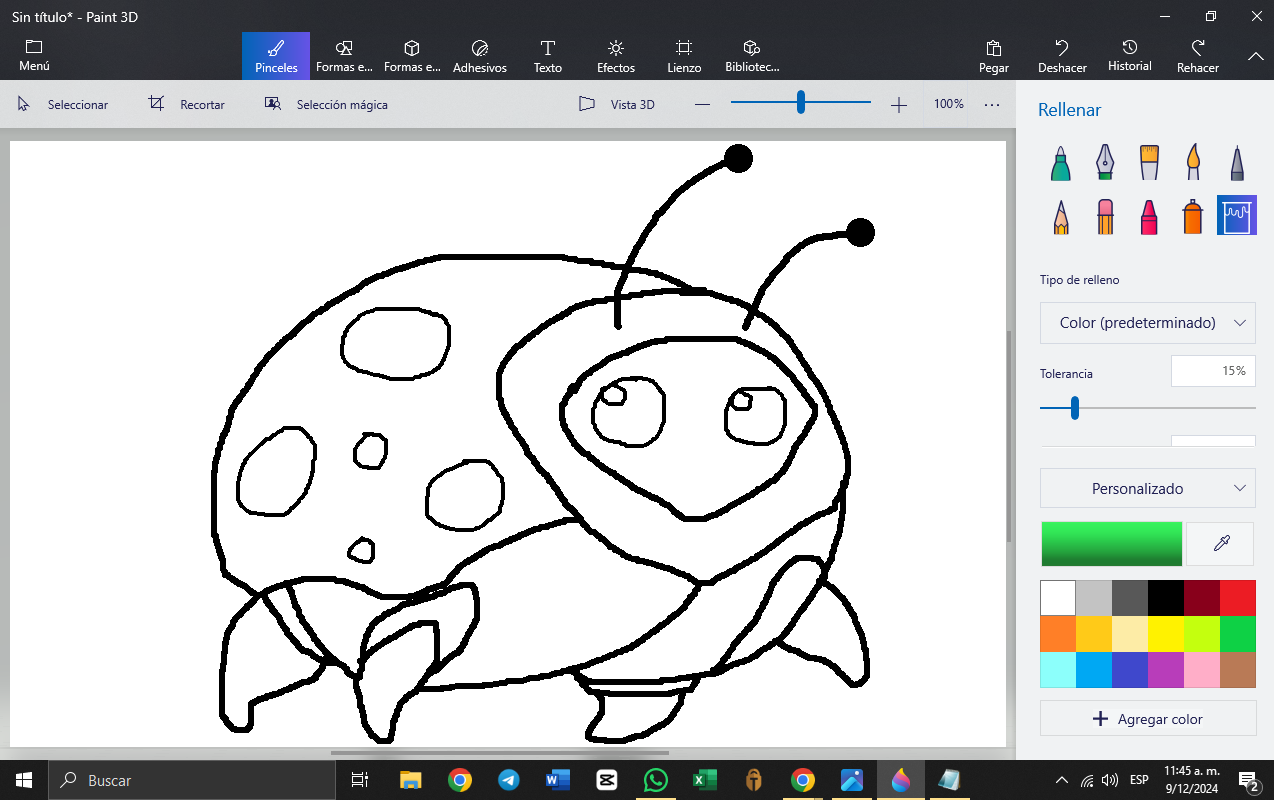
Task: Choose the white color swatch
Action: pyautogui.click(x=1058, y=598)
